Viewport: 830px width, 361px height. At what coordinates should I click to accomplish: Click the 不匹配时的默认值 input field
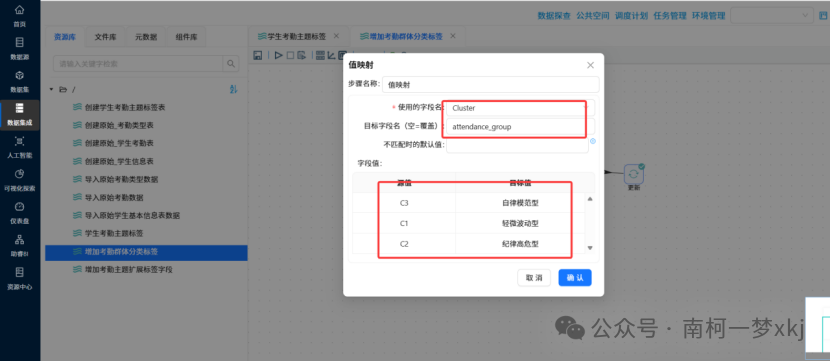[517, 145]
